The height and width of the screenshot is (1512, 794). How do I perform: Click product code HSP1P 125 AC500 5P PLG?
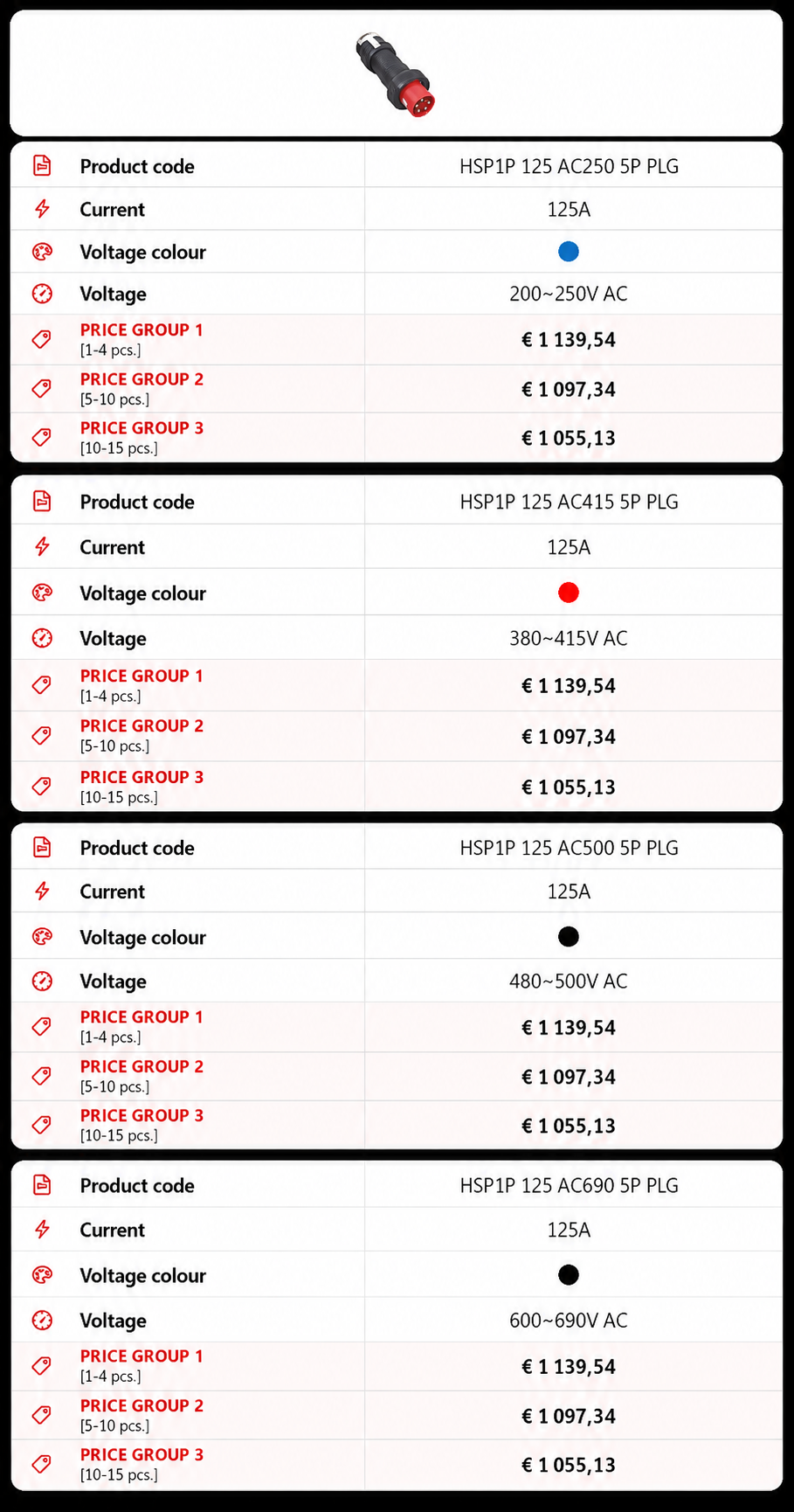(x=570, y=848)
